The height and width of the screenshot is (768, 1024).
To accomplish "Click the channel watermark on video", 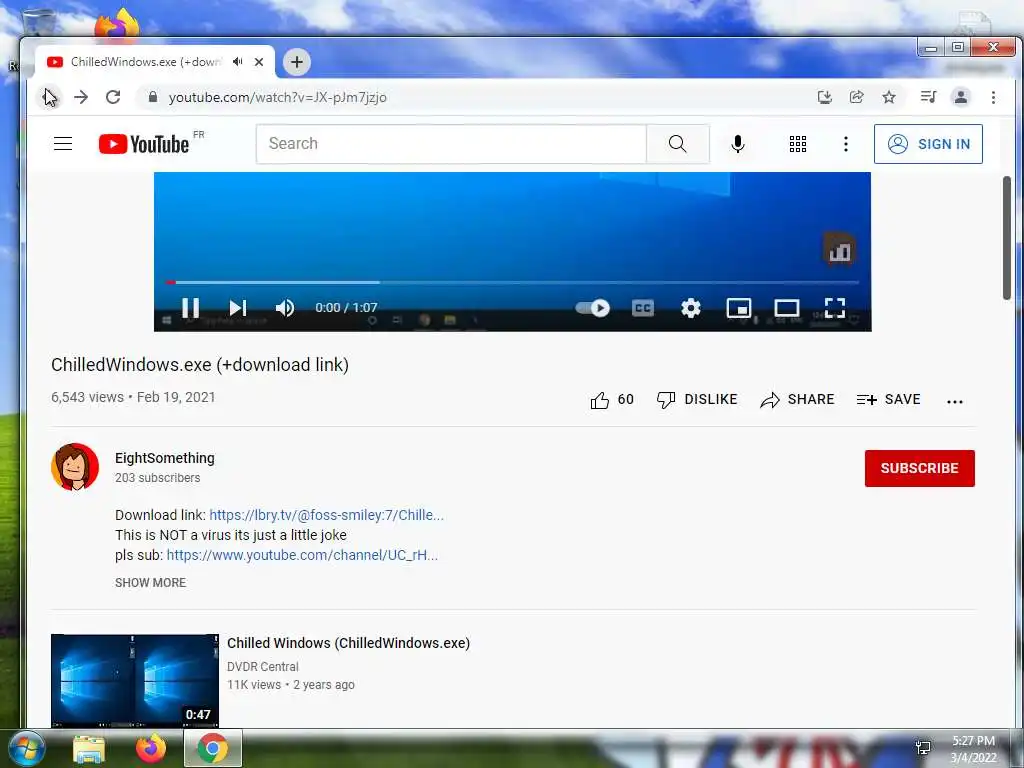I will click(839, 249).
